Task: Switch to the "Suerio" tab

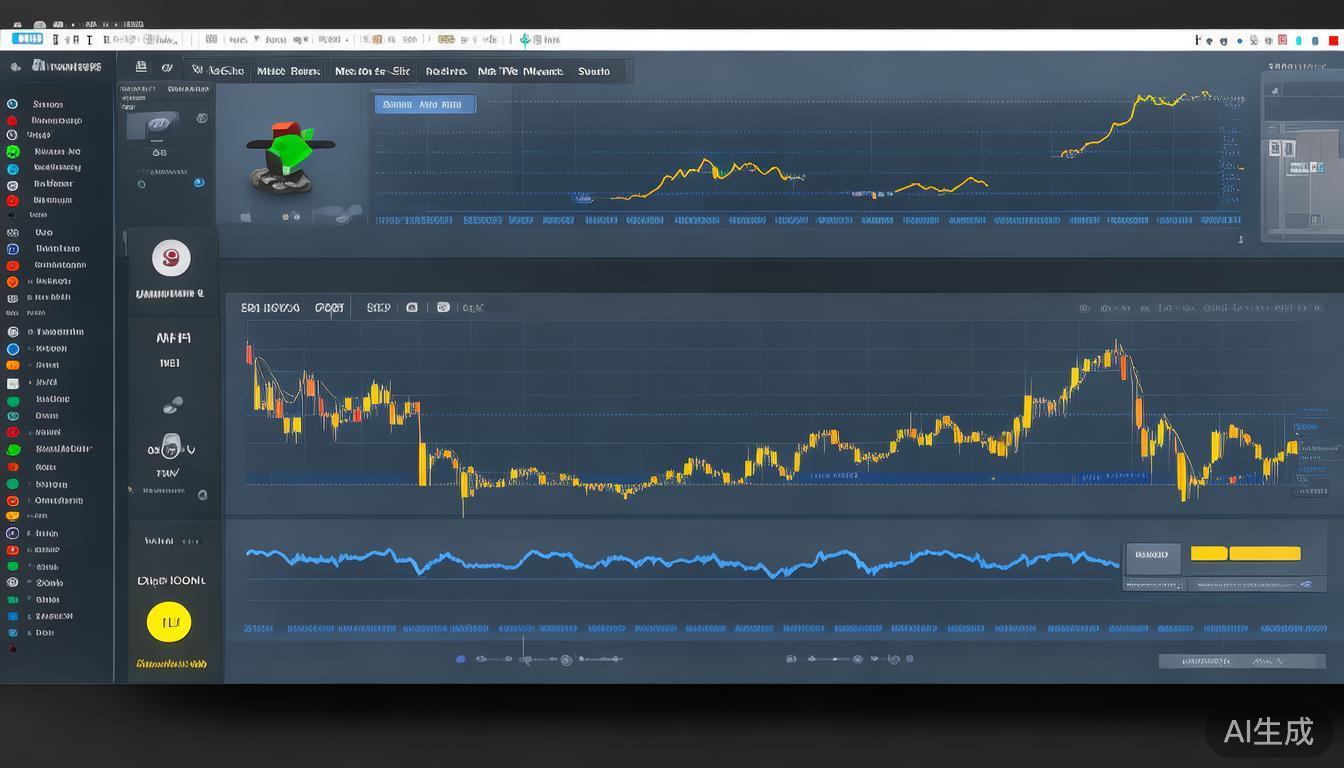Action: [594, 71]
